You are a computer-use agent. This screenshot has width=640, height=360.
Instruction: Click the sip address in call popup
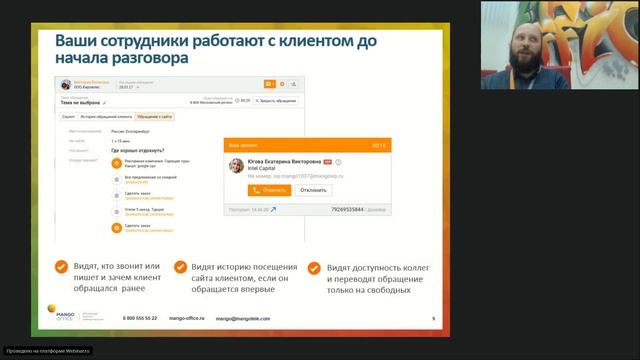point(308,176)
